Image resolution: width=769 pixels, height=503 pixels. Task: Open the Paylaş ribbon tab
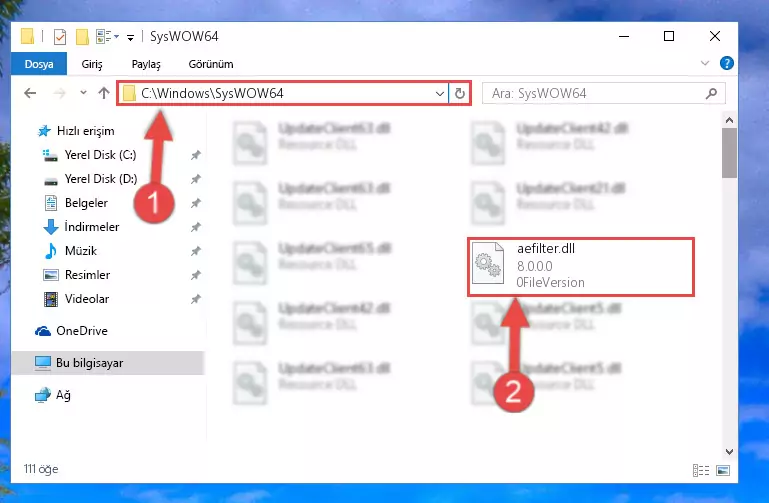click(x=146, y=64)
